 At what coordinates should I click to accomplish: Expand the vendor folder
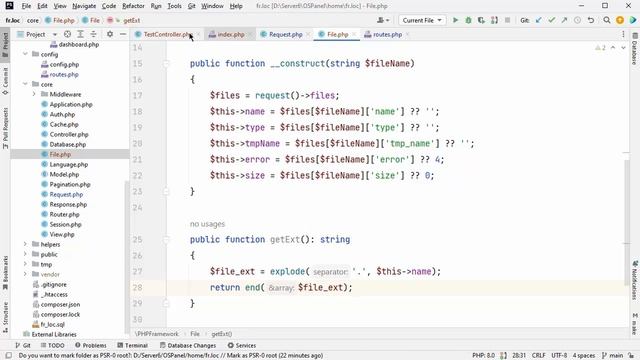click(25, 274)
